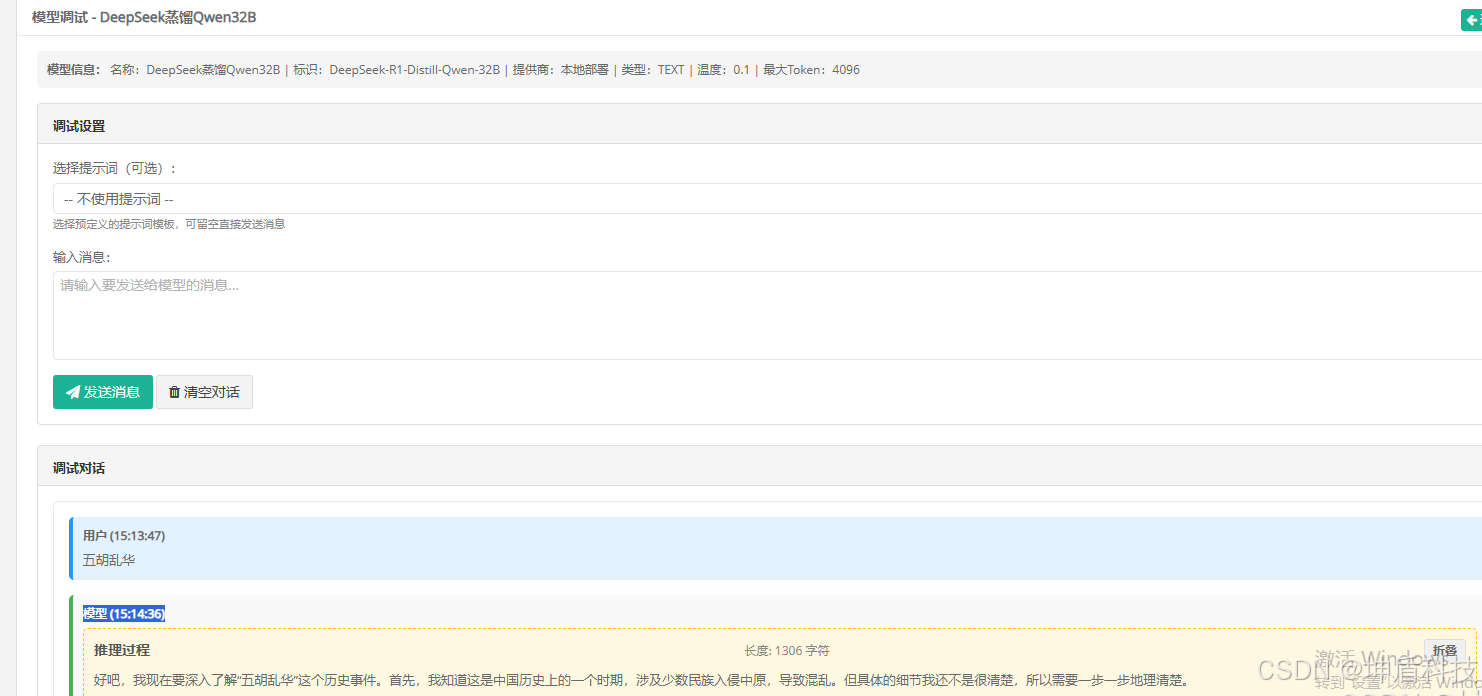Select the 调试设置 panel header

760,126
